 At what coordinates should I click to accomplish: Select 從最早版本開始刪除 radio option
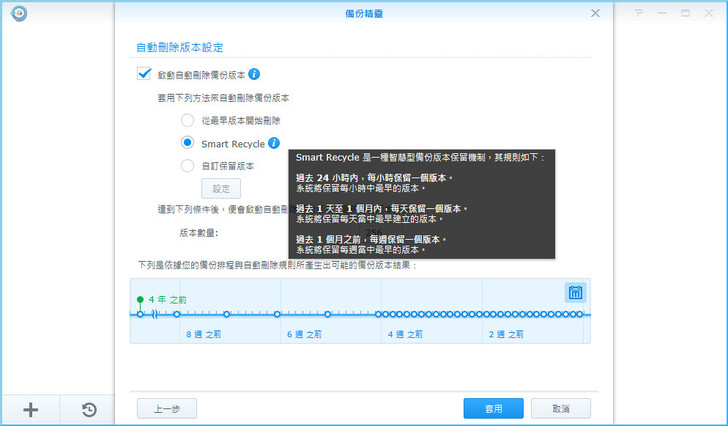coord(187,120)
